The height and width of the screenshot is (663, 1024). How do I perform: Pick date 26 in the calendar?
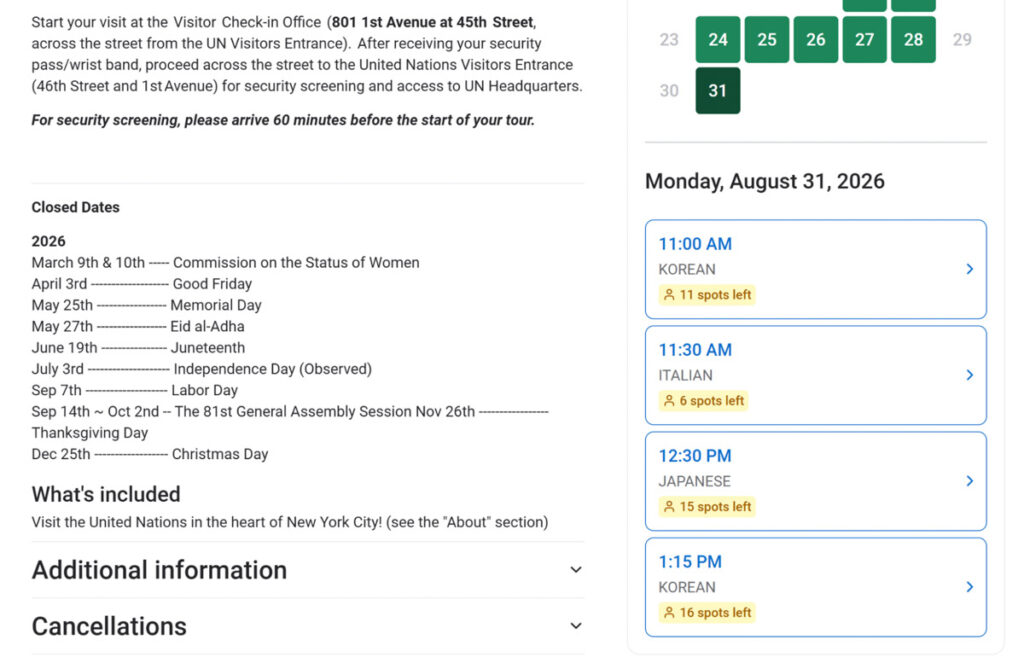816,40
